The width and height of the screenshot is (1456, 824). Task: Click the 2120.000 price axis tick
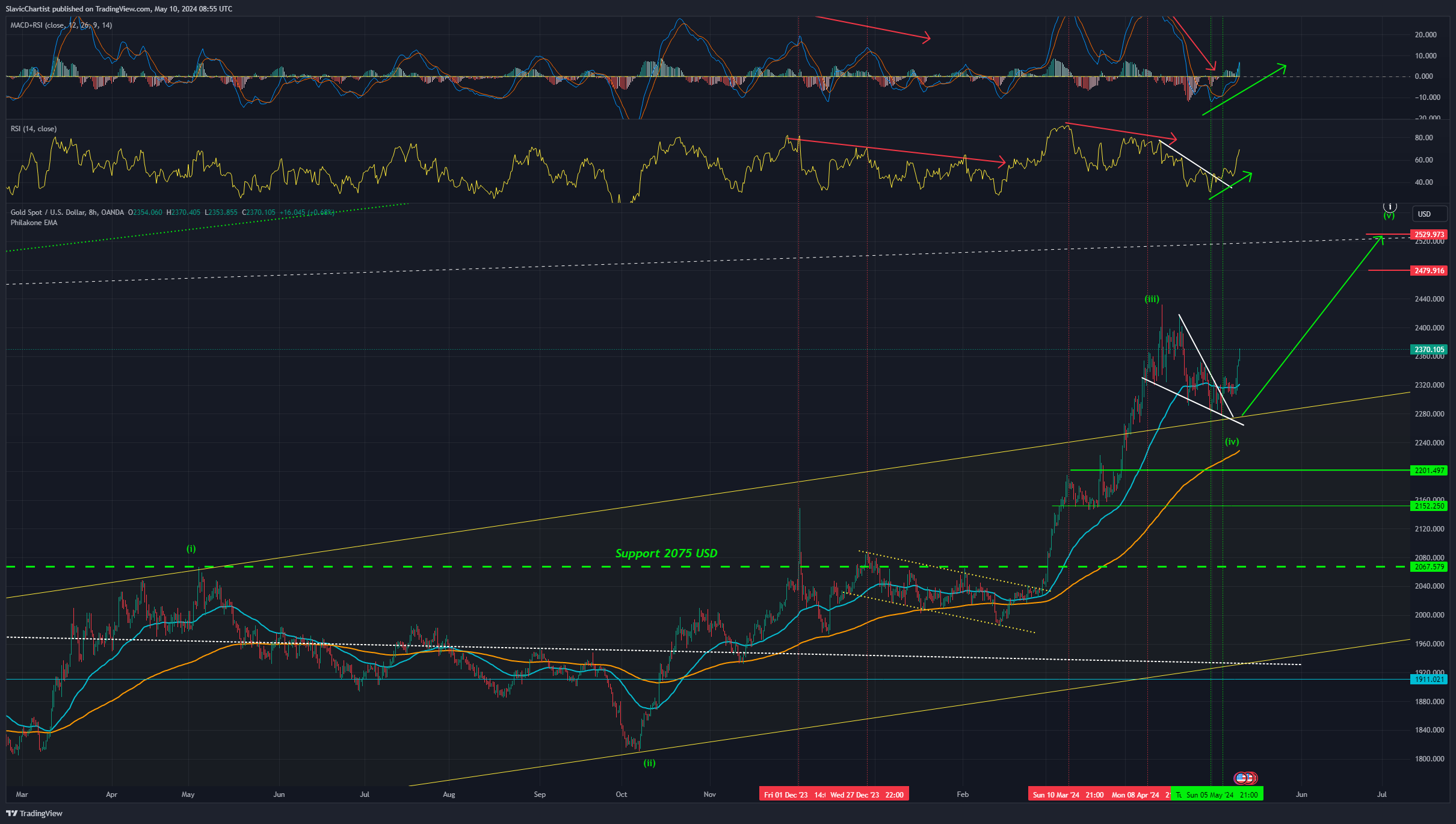click(x=1429, y=529)
